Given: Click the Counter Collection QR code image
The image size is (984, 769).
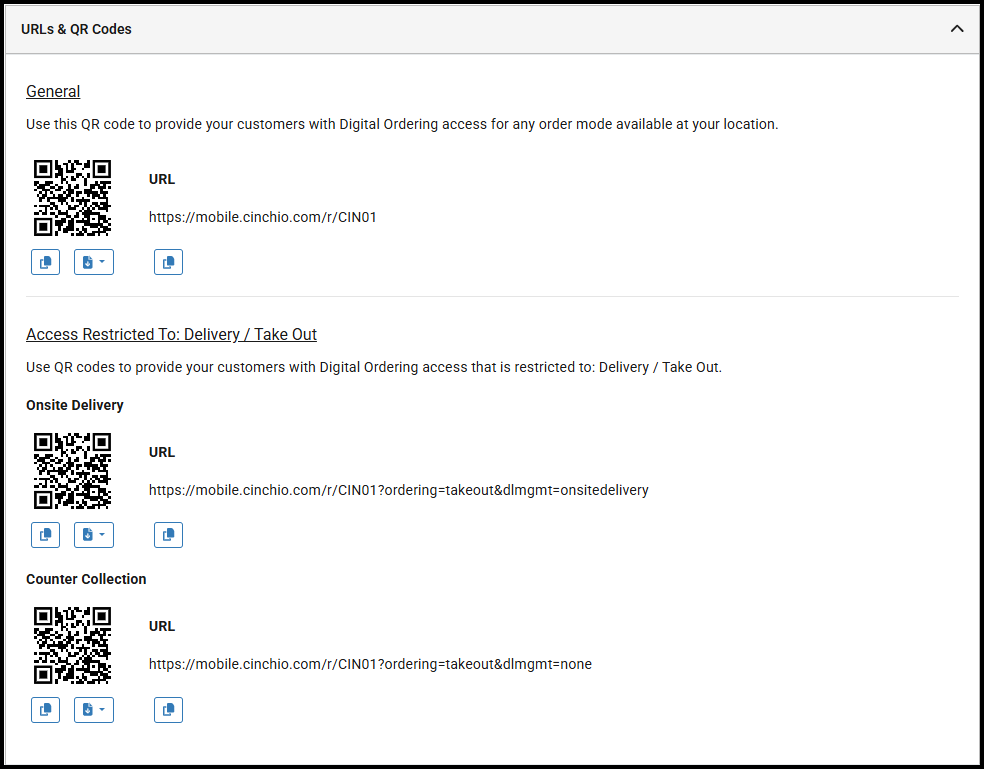Looking at the screenshot, I should click(72, 645).
